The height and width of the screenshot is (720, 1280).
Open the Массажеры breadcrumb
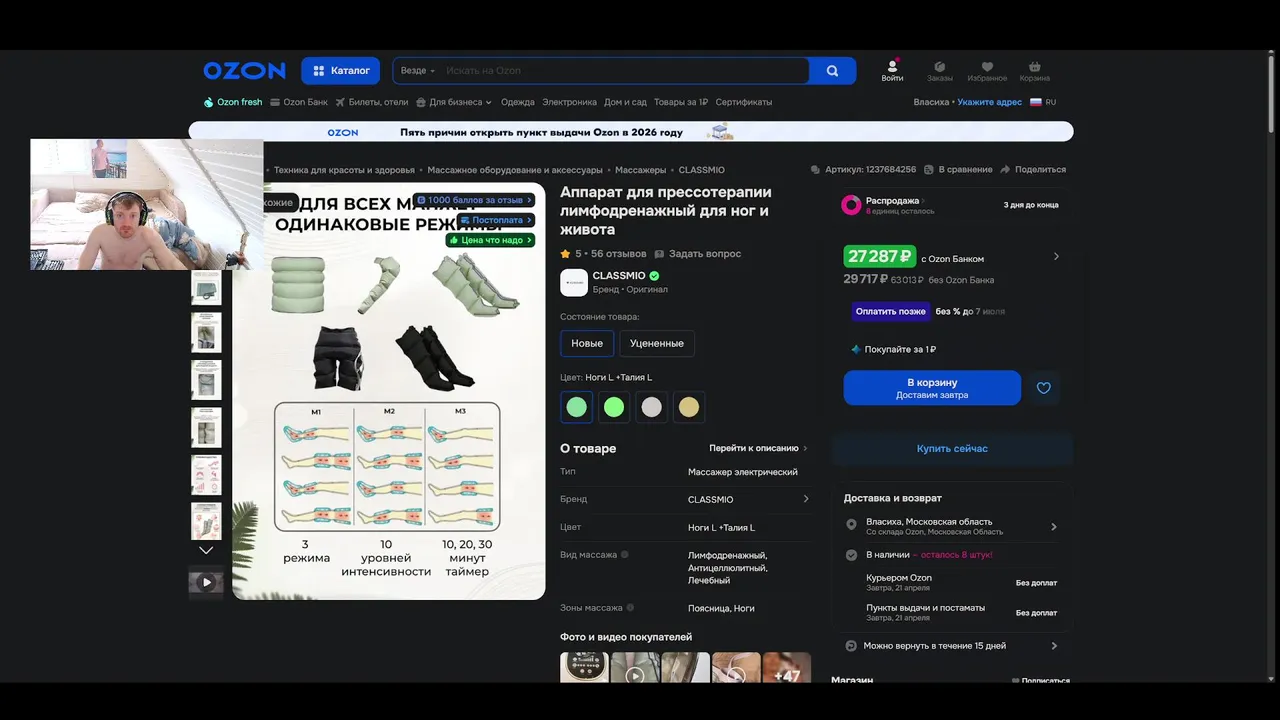(x=640, y=170)
